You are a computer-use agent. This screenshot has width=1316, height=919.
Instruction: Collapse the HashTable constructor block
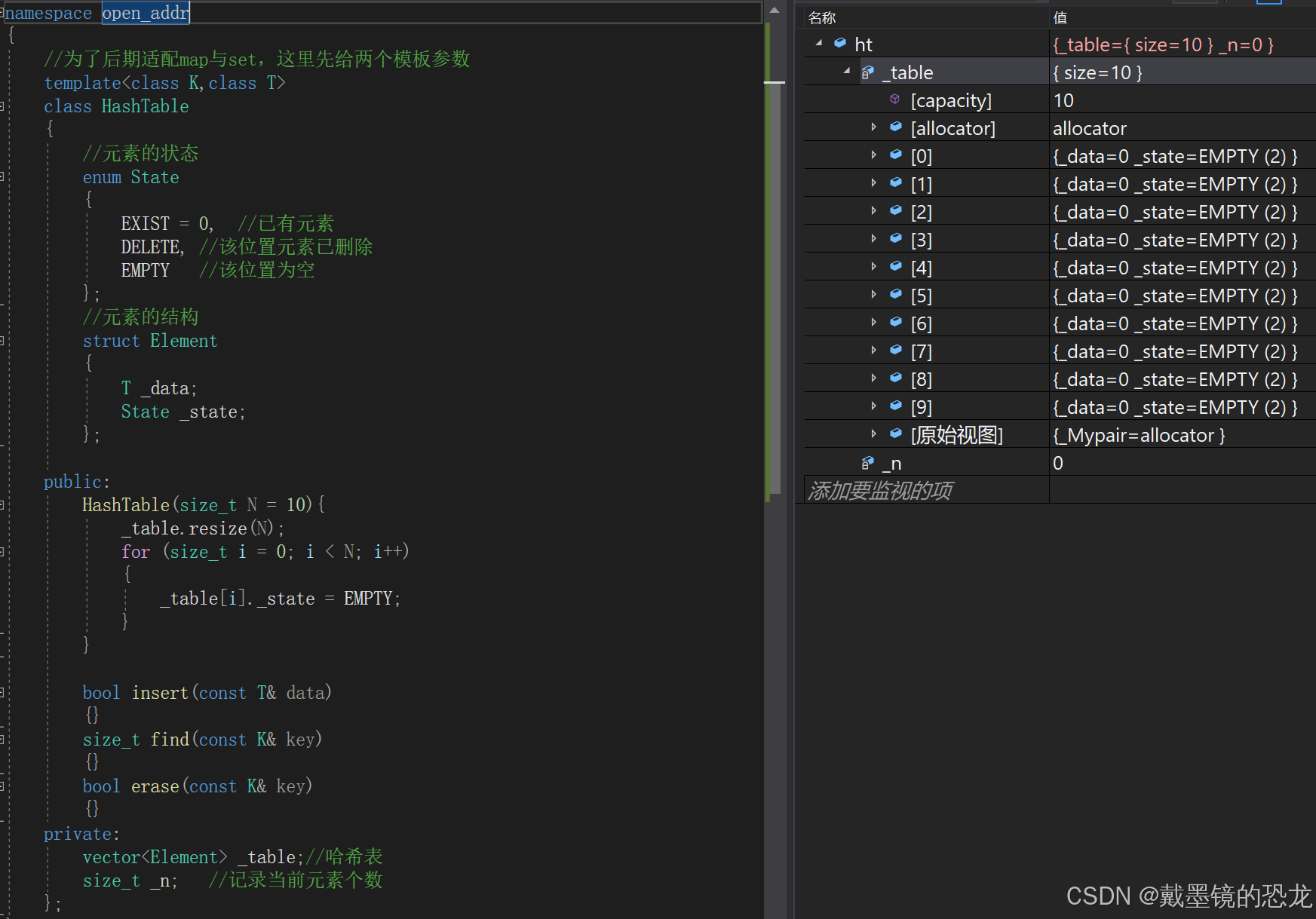click(x=2, y=504)
